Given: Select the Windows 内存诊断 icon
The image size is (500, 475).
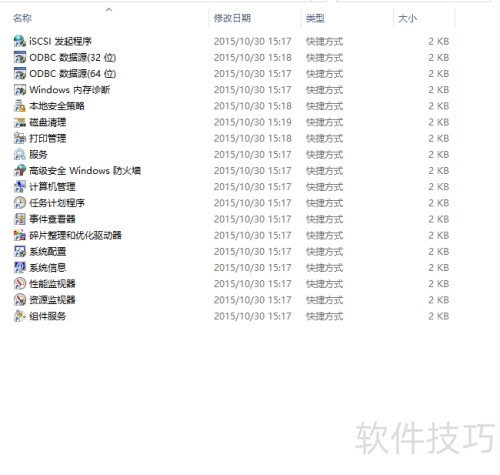Looking at the screenshot, I should (x=20, y=90).
